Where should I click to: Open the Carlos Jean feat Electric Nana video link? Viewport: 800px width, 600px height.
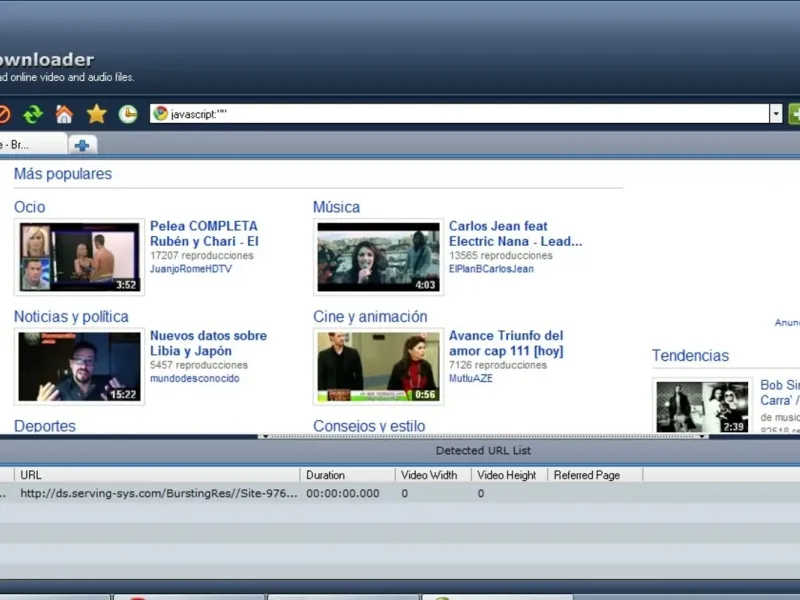pyautogui.click(x=514, y=234)
